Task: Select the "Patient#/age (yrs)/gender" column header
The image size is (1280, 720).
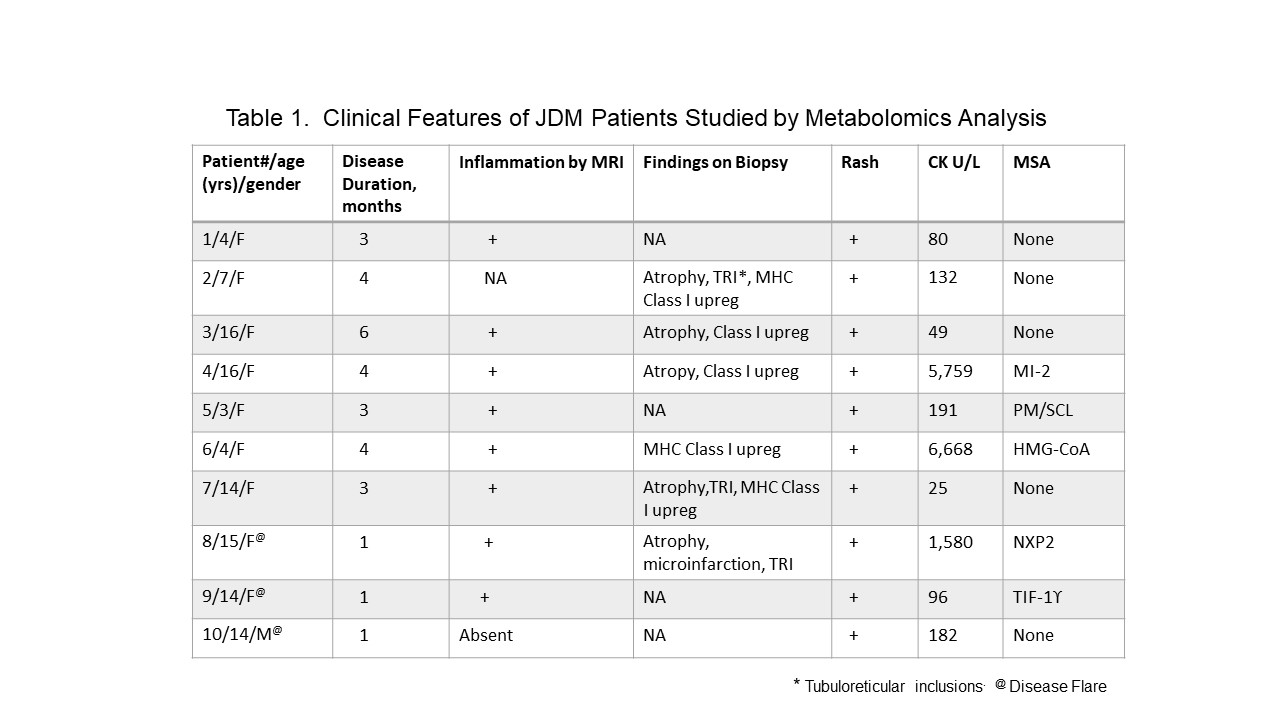Action: click(x=254, y=172)
